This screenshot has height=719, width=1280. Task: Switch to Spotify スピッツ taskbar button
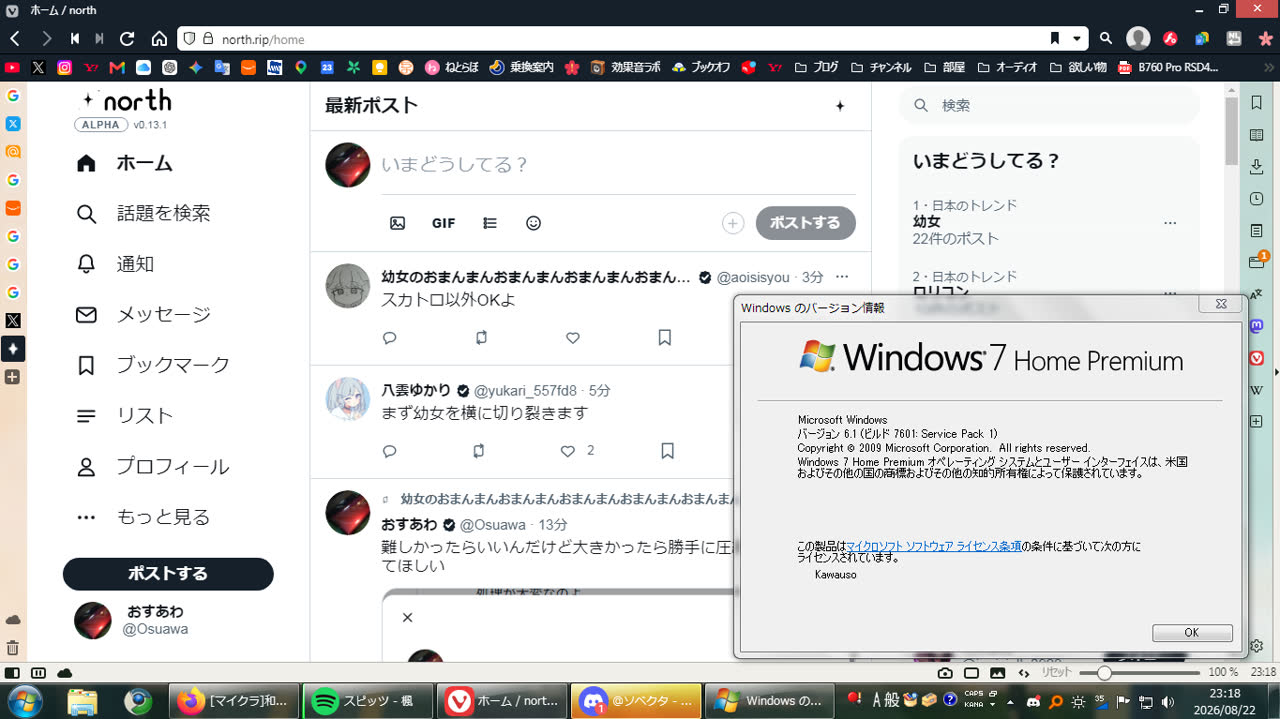[367, 701]
